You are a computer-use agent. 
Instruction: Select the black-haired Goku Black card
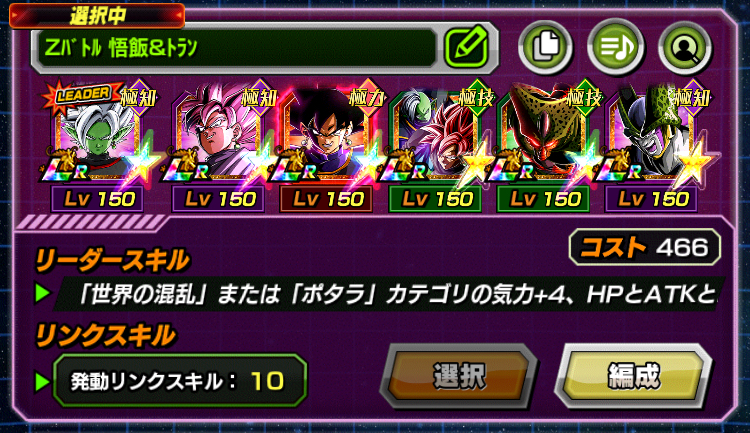(326, 134)
